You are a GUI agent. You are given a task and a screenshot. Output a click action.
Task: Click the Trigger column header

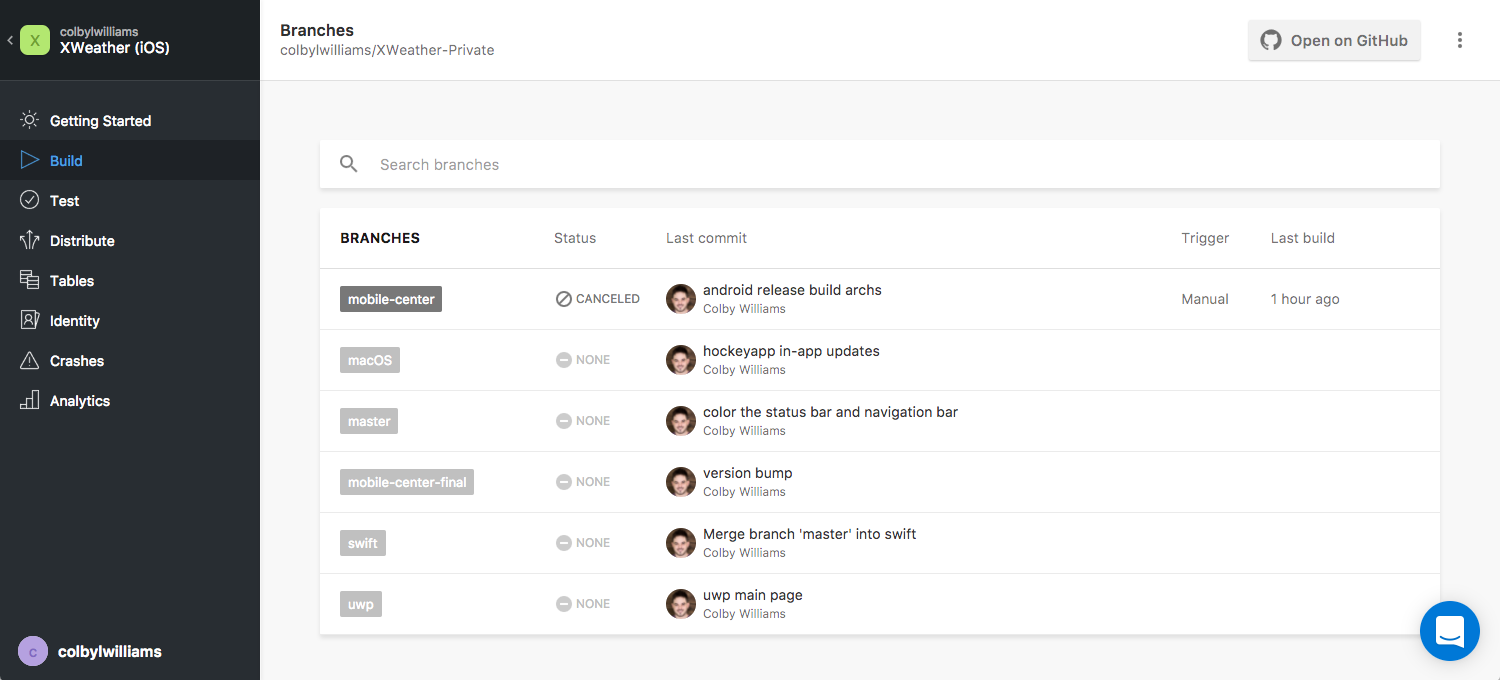point(1205,238)
